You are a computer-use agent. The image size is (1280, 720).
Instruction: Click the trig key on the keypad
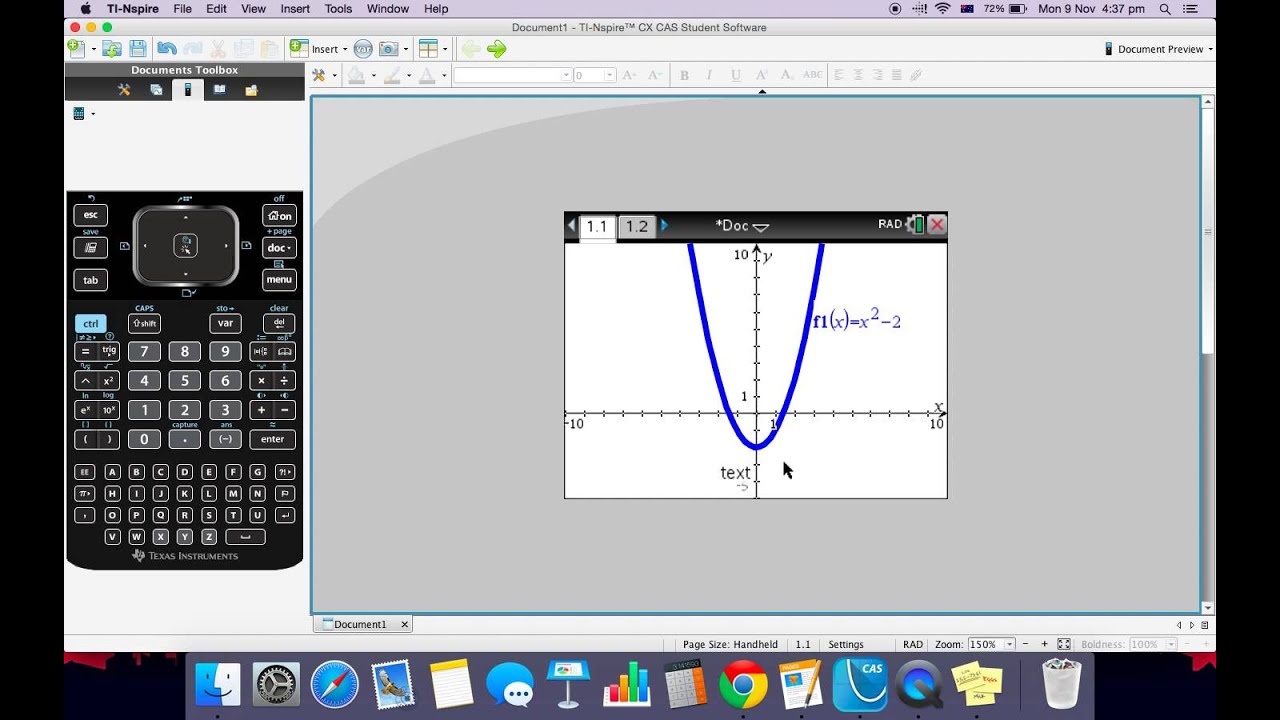tap(109, 351)
